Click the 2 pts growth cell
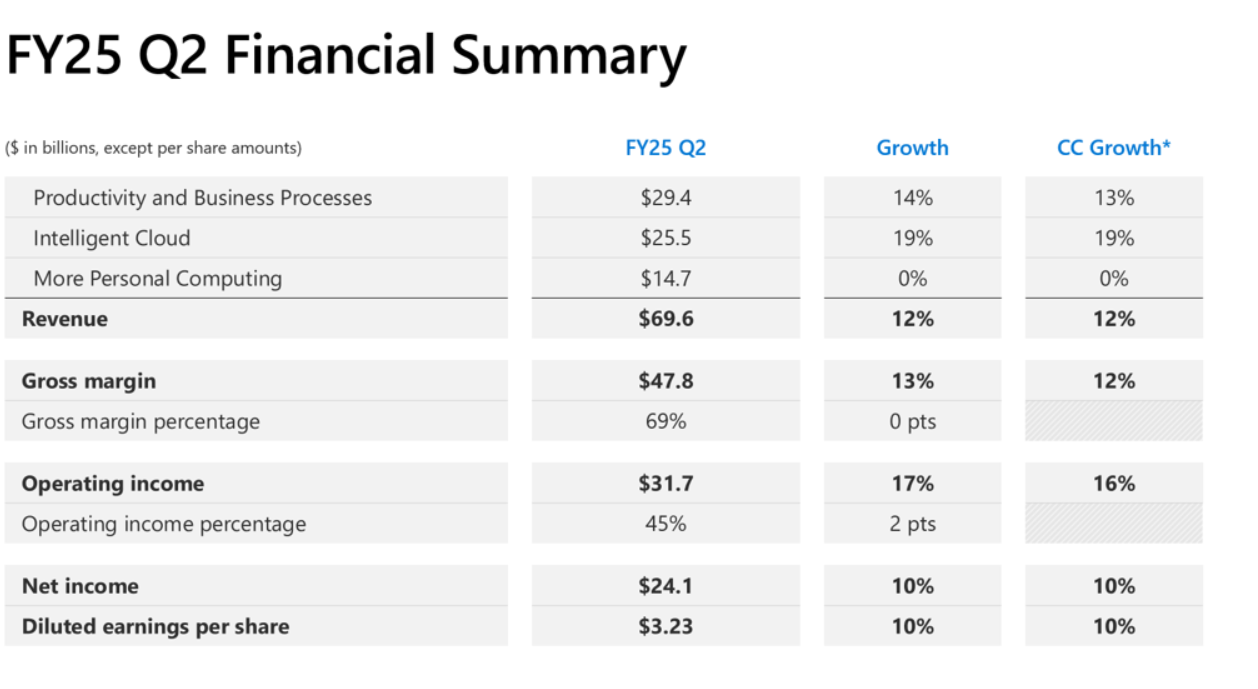 click(912, 524)
